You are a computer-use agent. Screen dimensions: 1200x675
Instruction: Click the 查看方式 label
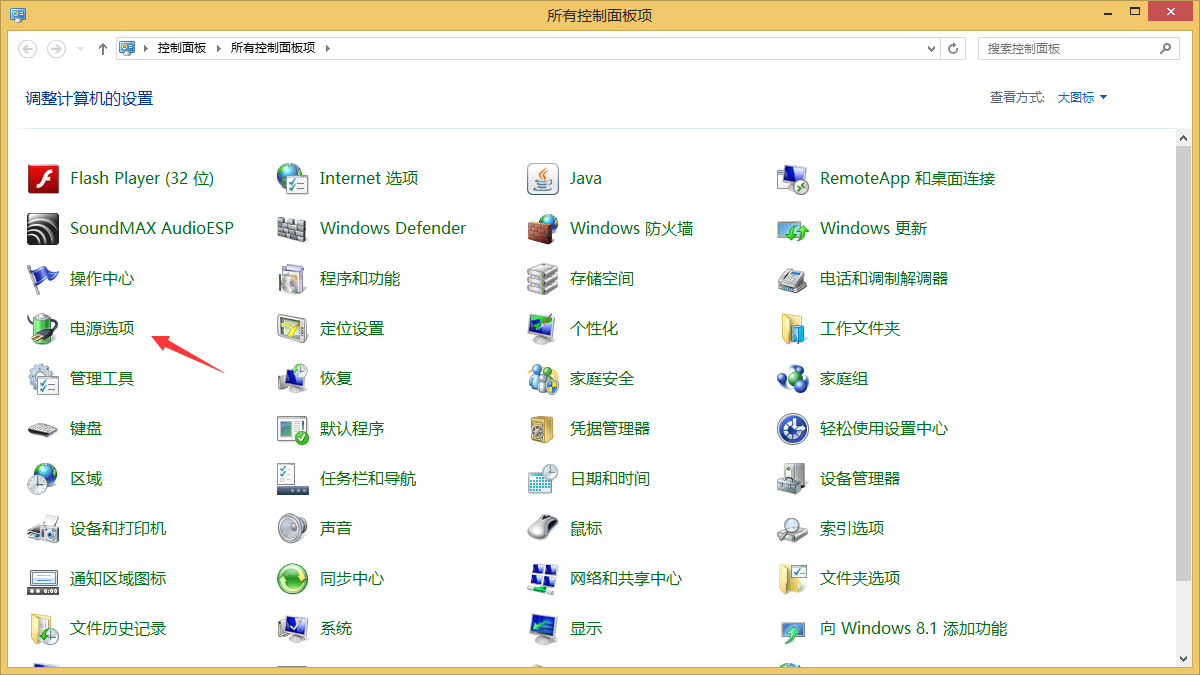coord(1017,98)
